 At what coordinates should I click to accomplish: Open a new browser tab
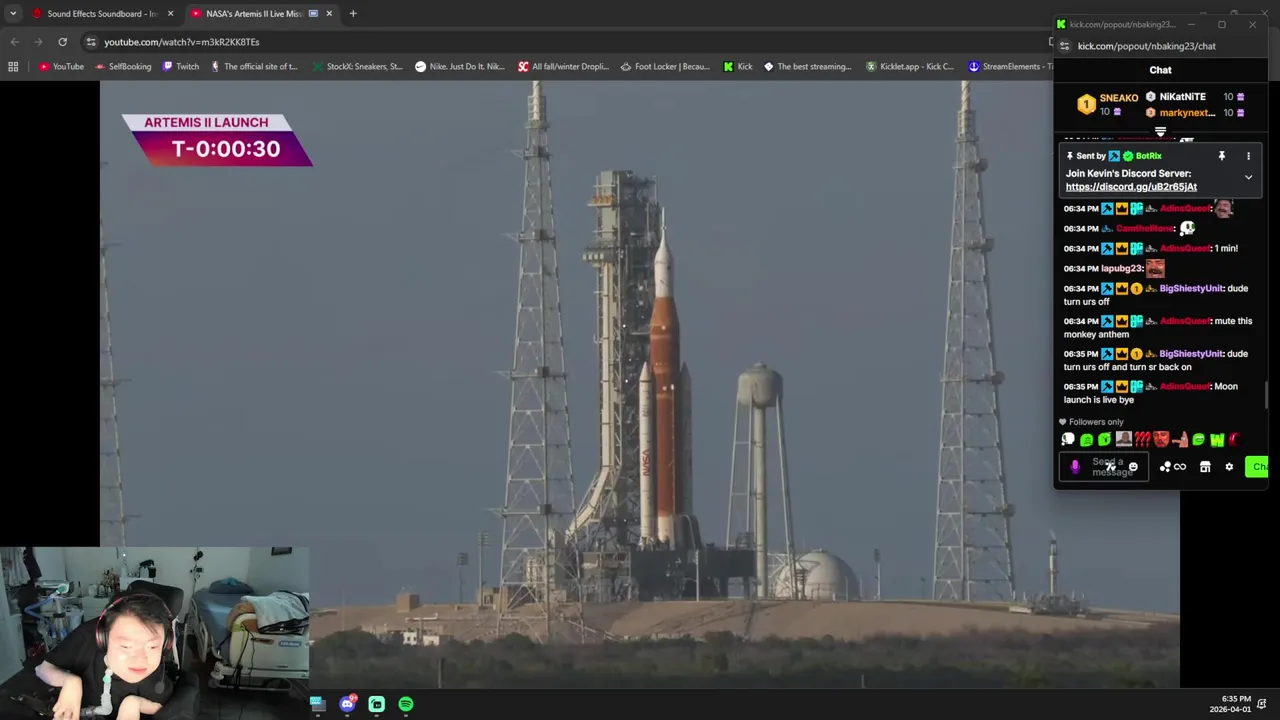pos(353,13)
